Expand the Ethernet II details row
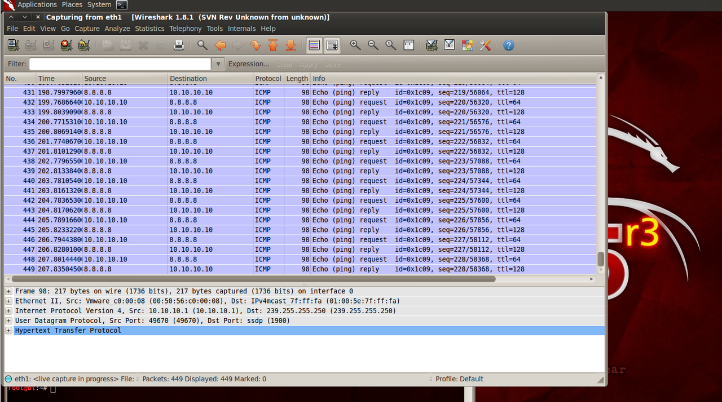 click(8, 301)
